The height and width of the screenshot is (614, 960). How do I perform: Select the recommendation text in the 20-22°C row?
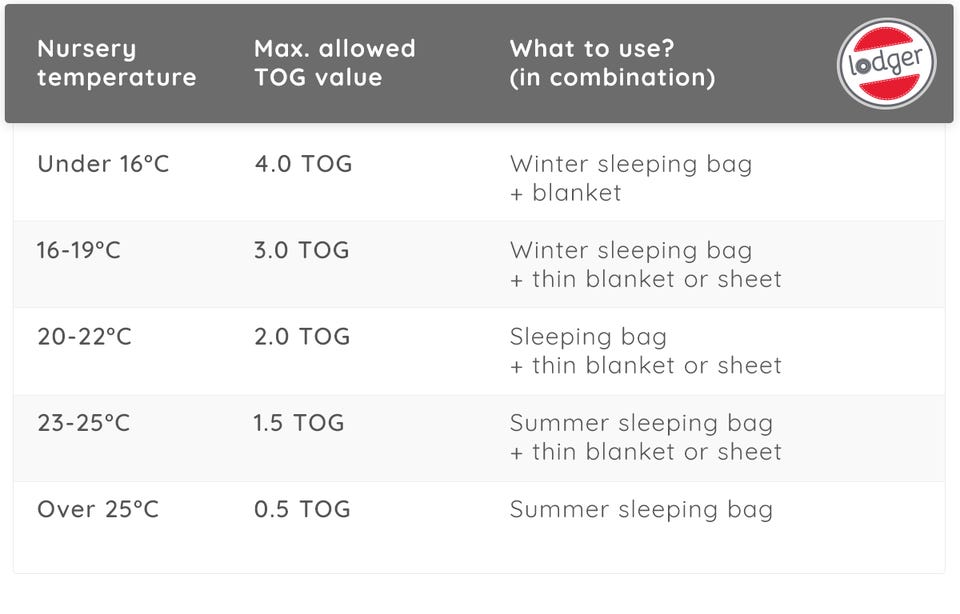[645, 351]
